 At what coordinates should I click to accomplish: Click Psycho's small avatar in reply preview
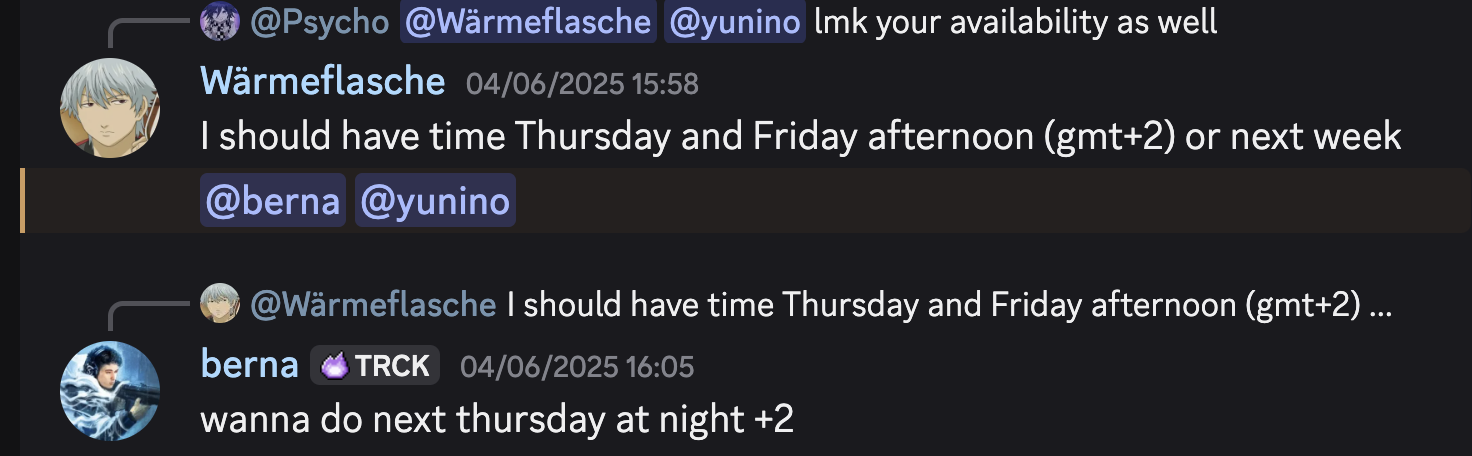(220, 21)
